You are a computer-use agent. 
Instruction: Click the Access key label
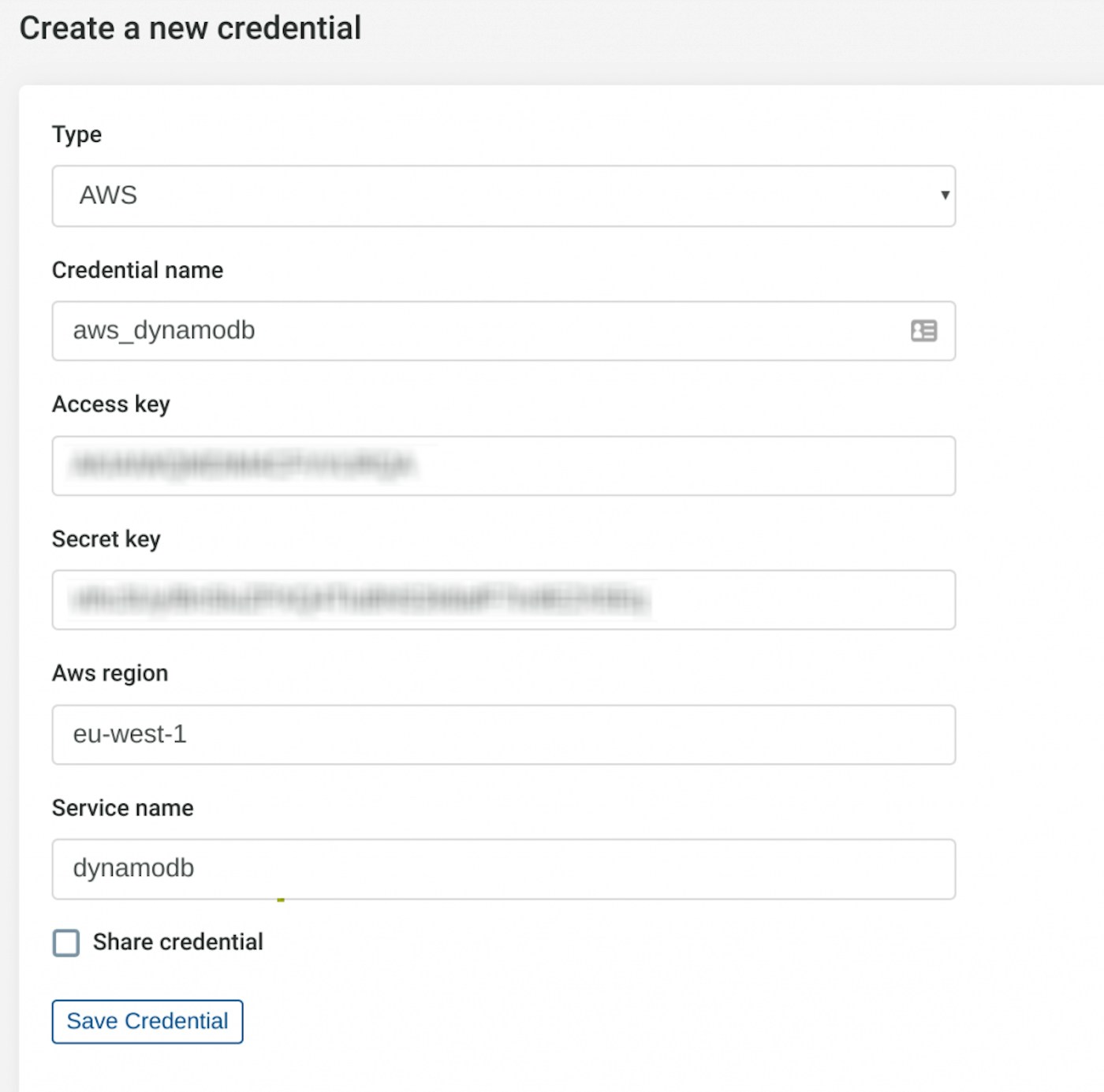tap(110, 404)
